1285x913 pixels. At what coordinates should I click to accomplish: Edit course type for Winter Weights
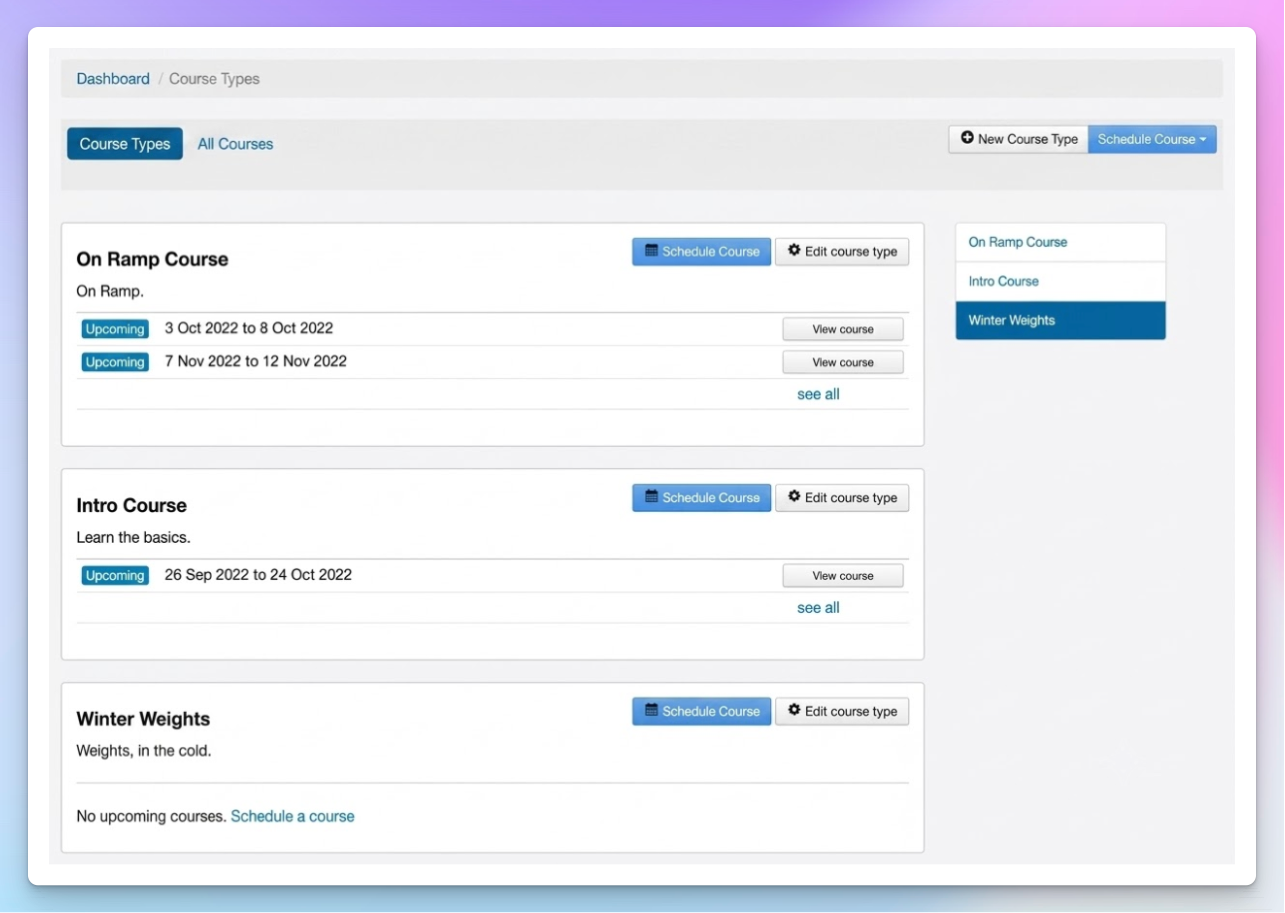(x=842, y=711)
